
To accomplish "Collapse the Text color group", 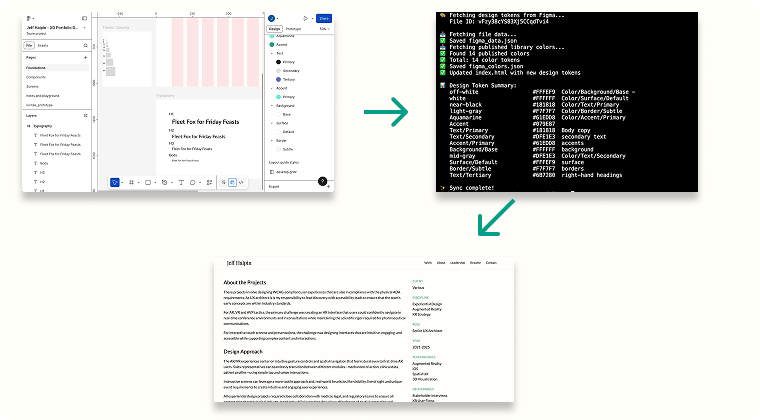I will point(272,53).
